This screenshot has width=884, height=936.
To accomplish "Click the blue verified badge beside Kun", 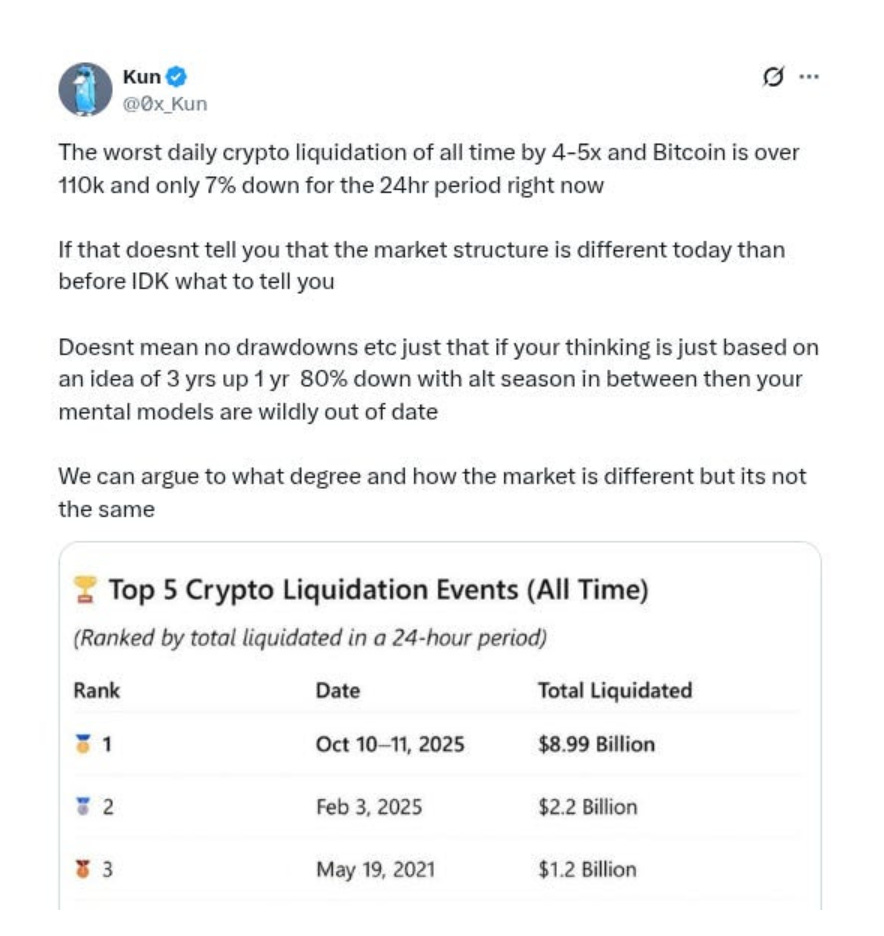I will [175, 77].
